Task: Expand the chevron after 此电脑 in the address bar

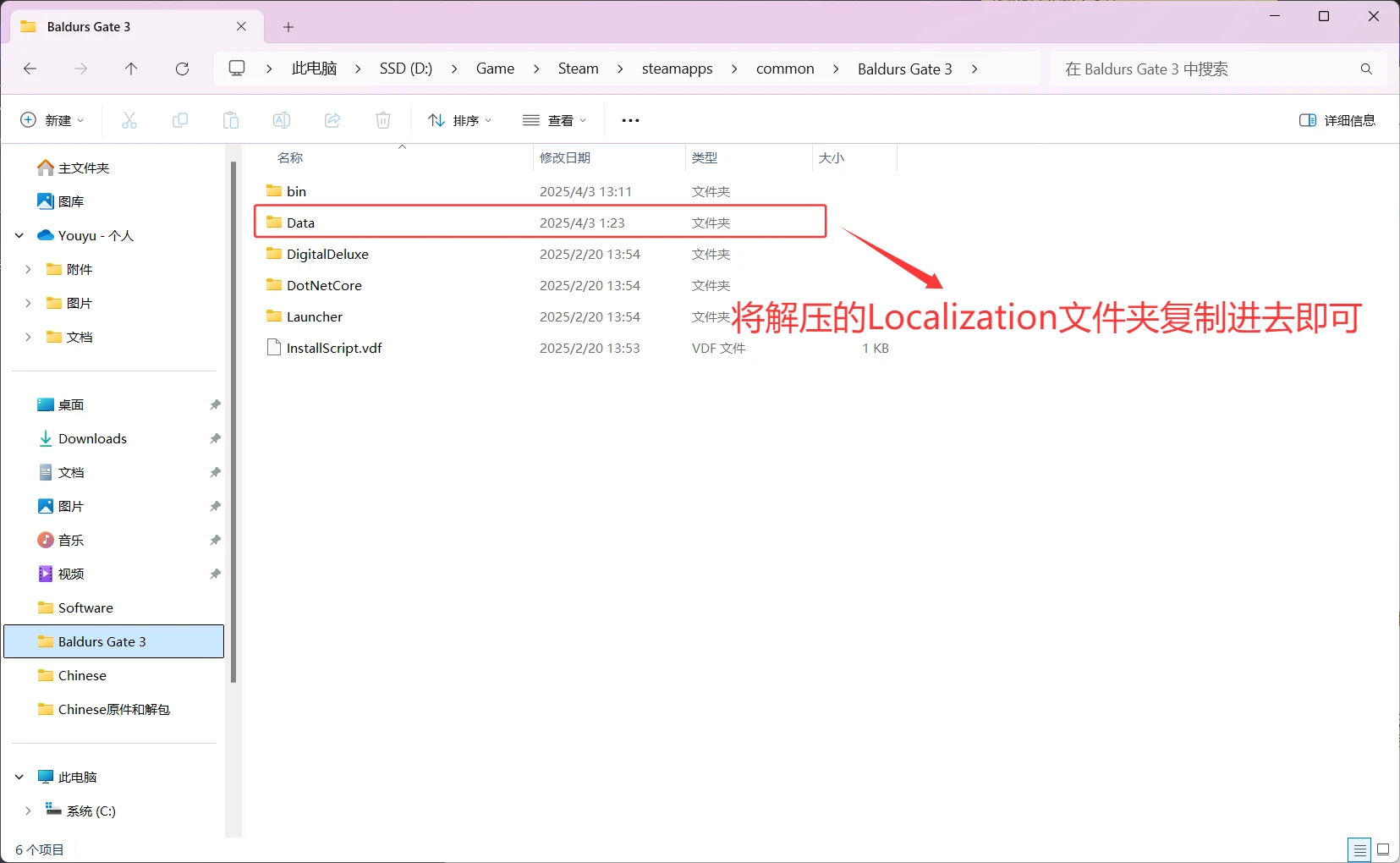Action: [358, 69]
